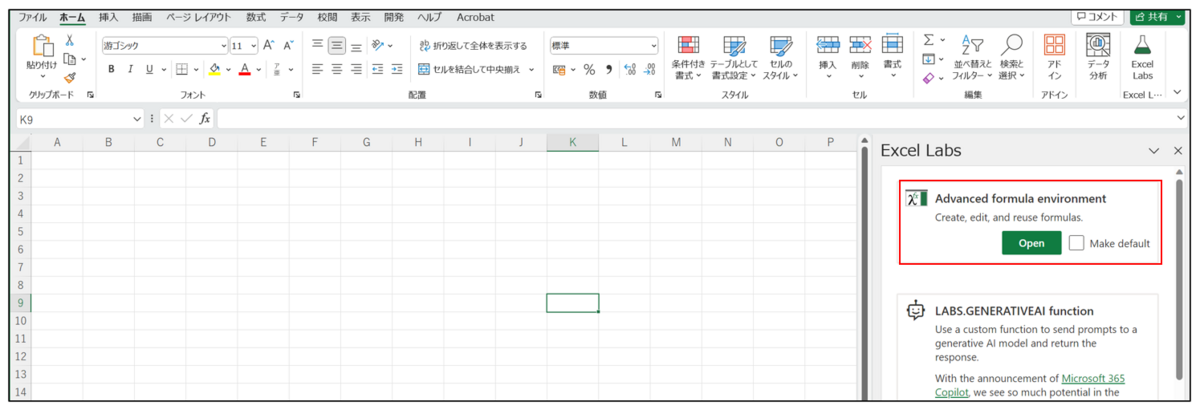This screenshot has width=1200, height=410.
Task: Decrease decimal places
Action: 650,69
